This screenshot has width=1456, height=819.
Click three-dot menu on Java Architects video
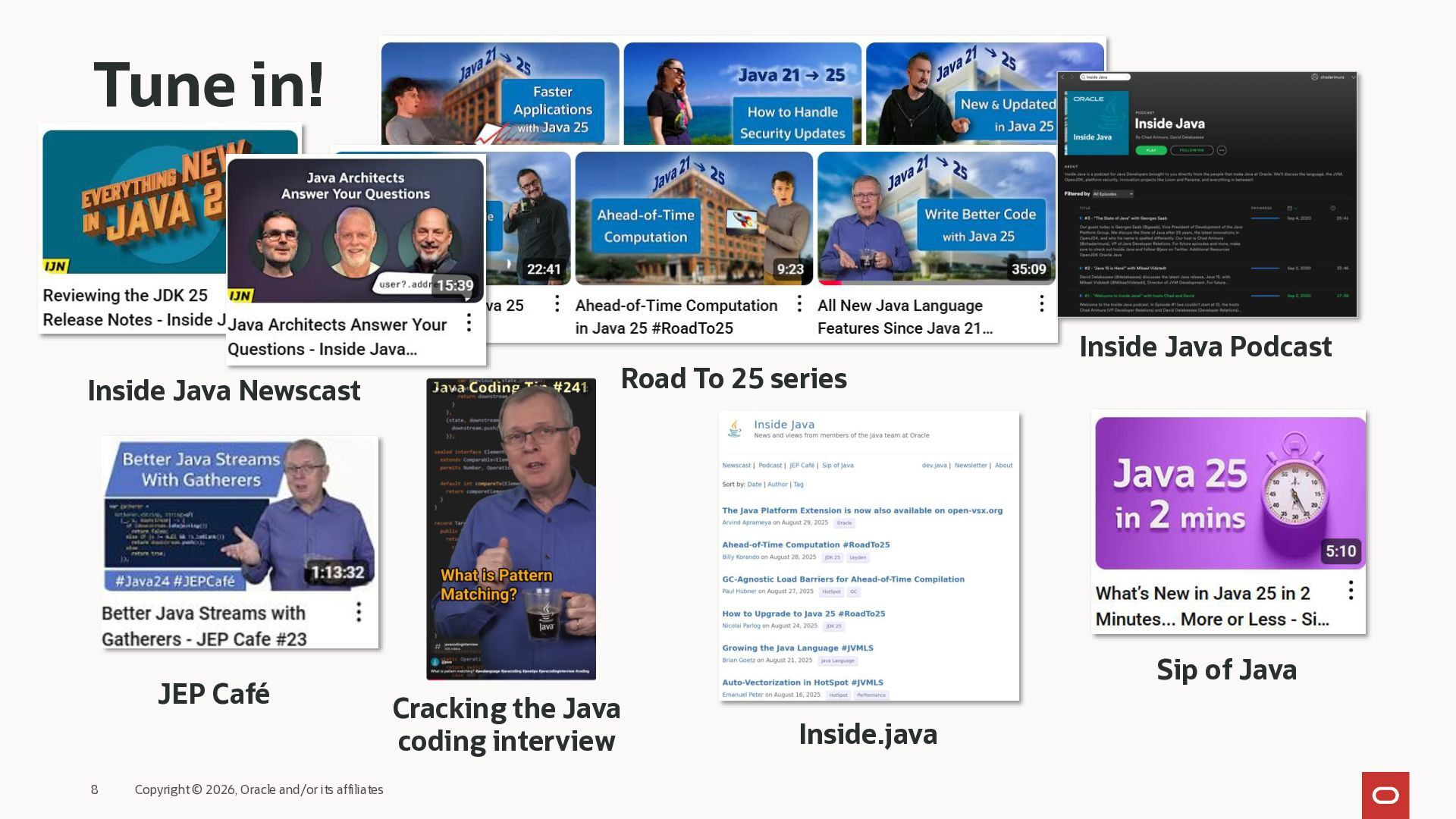(x=469, y=323)
